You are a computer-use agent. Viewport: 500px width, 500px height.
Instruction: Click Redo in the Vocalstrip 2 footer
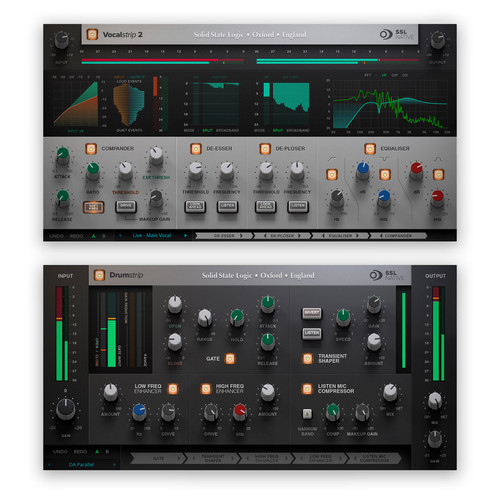(76, 236)
